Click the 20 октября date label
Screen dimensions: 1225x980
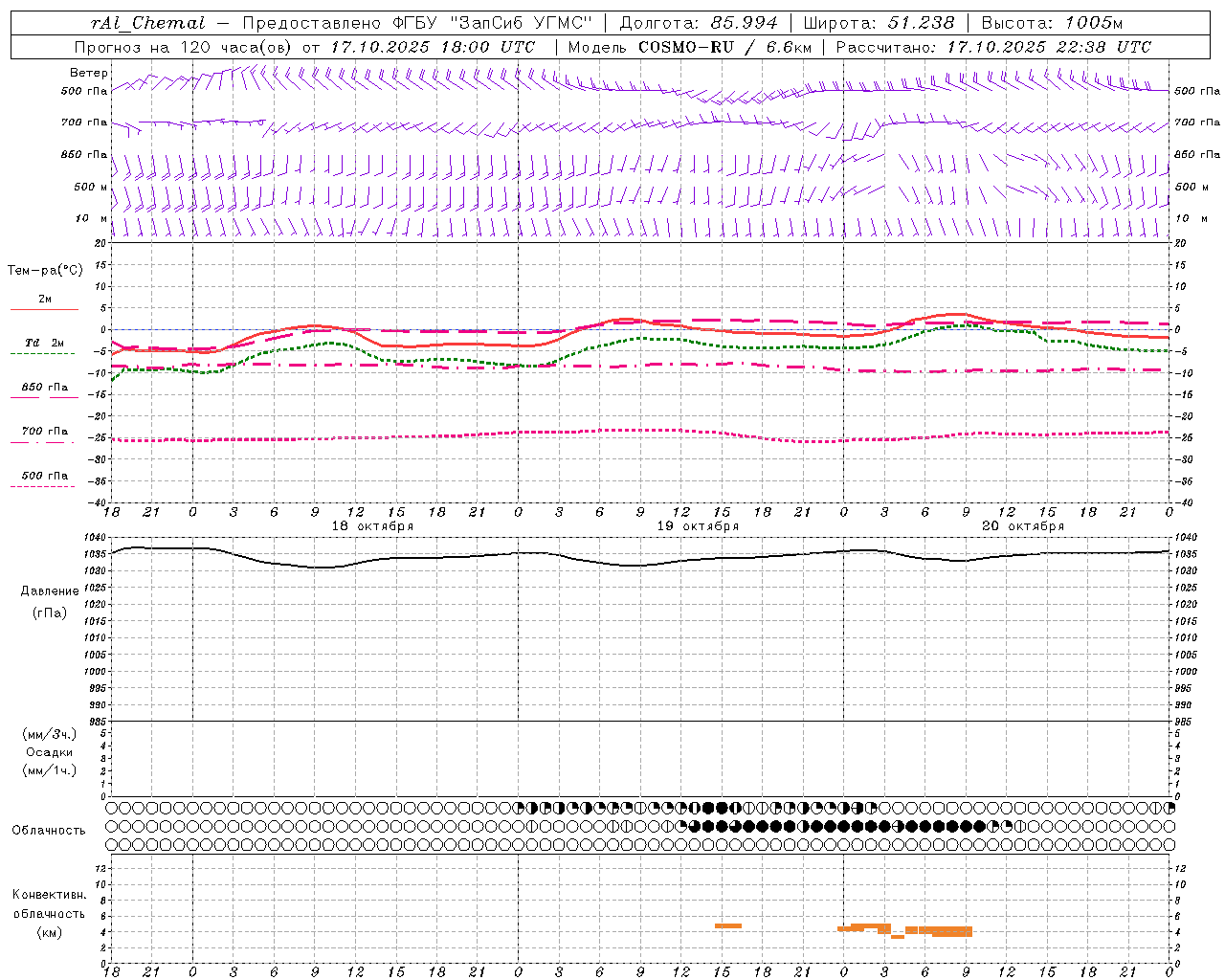pos(1023,526)
